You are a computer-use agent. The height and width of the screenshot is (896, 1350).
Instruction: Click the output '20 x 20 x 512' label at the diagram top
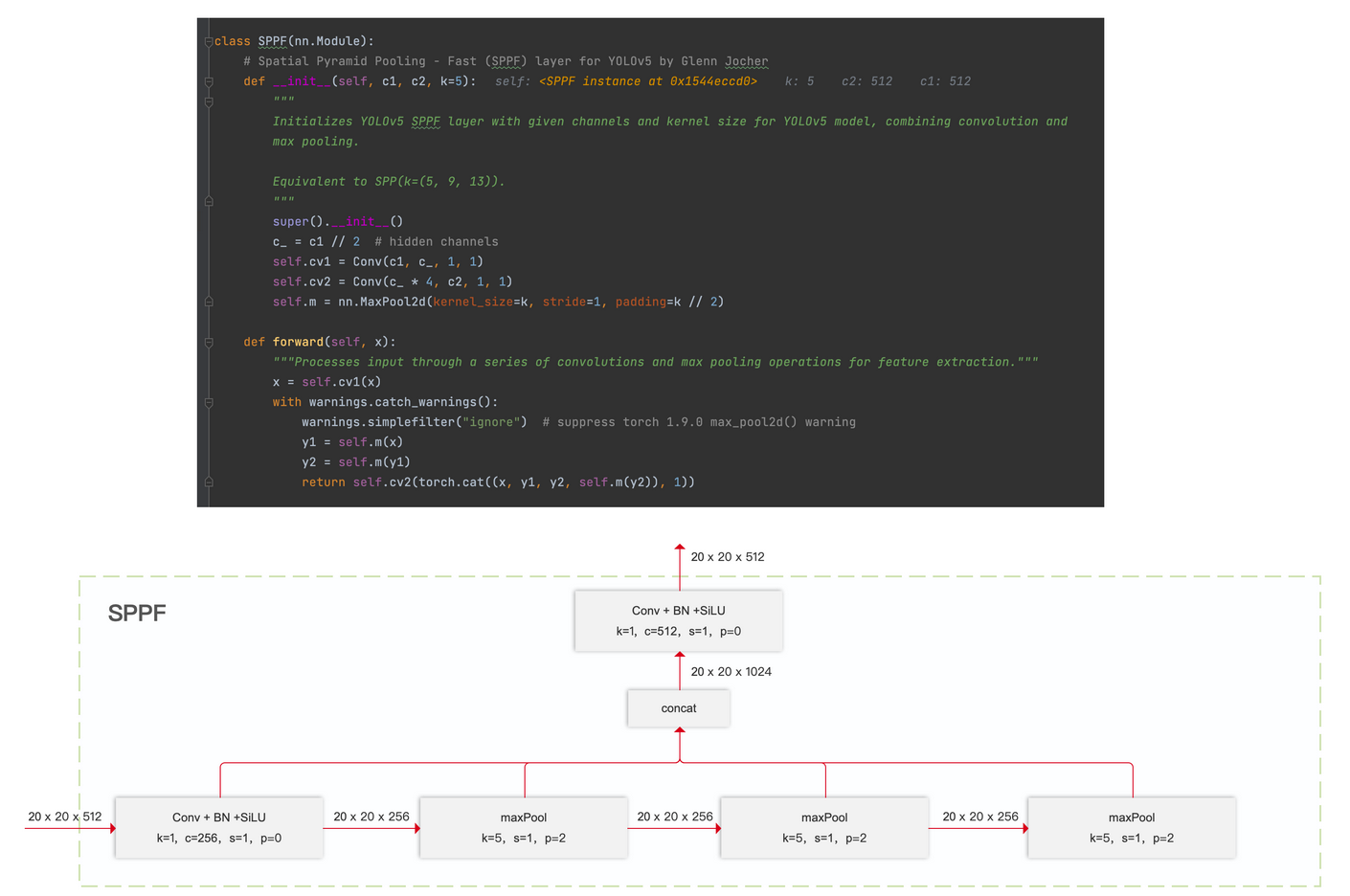pos(728,557)
